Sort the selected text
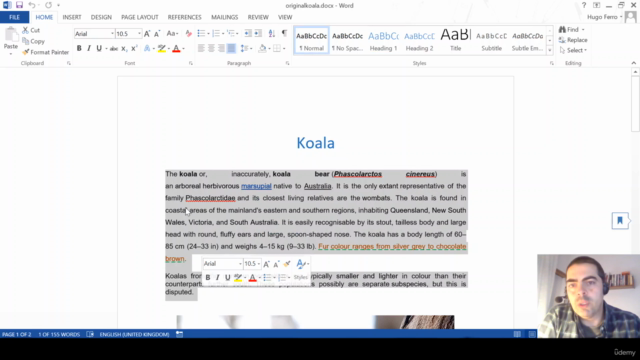This screenshot has height=360, width=640. coord(271,34)
